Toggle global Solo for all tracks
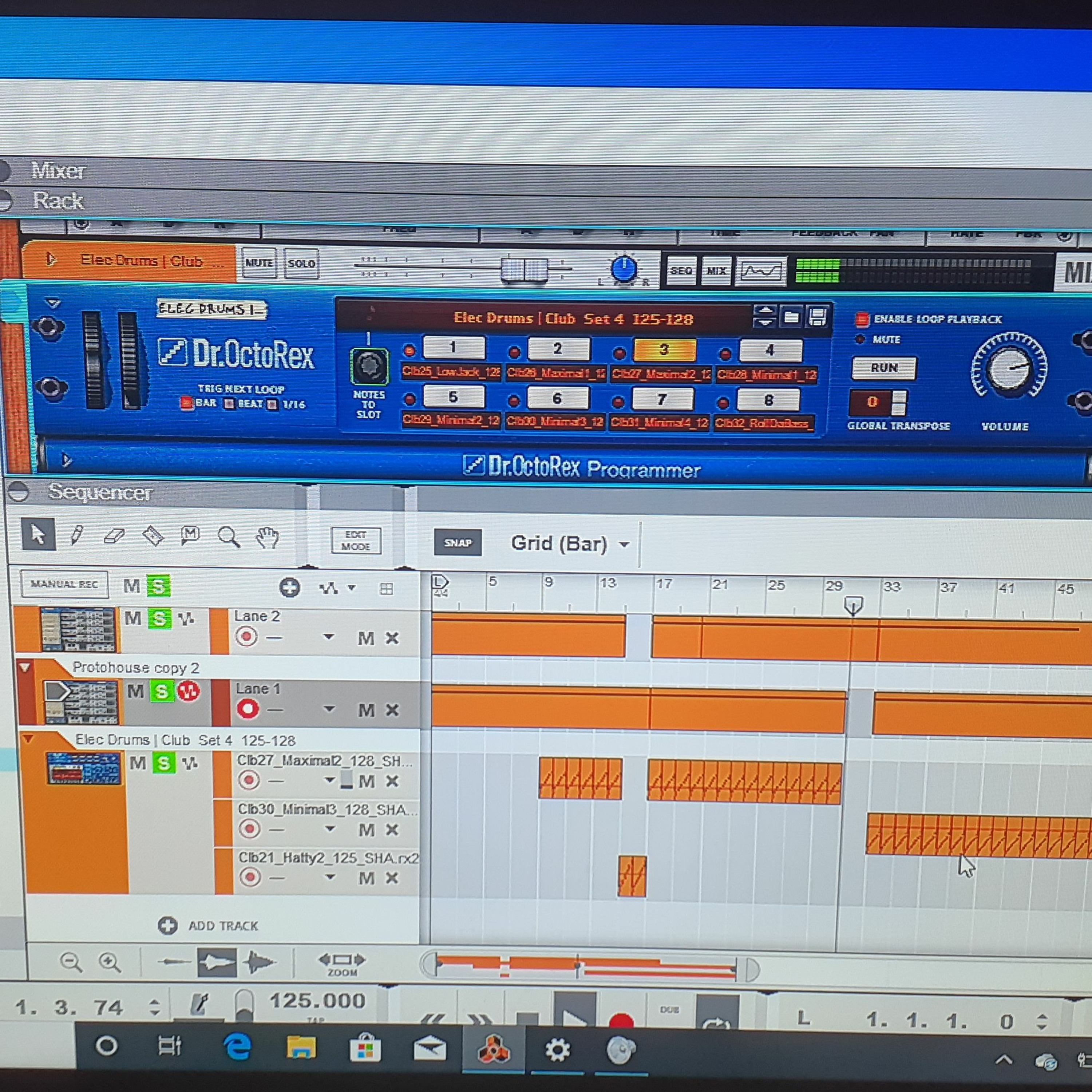Screen dimensions: 1092x1092 click(159, 586)
